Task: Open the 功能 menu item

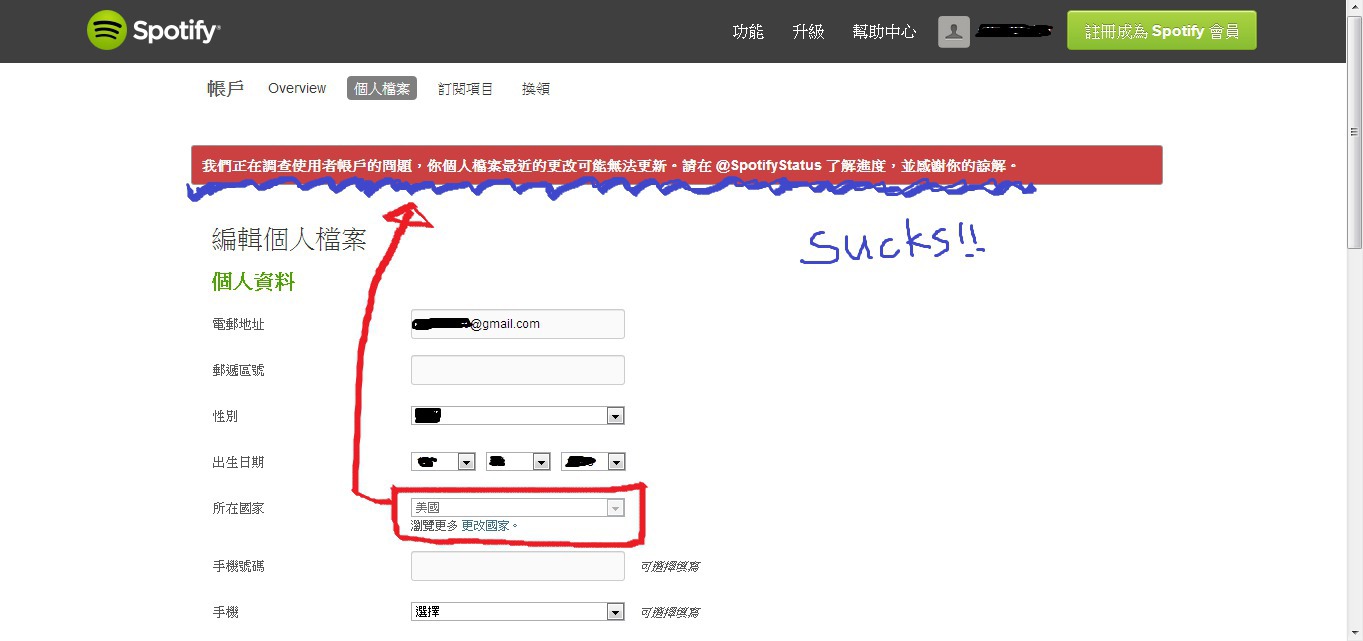Action: pos(748,32)
